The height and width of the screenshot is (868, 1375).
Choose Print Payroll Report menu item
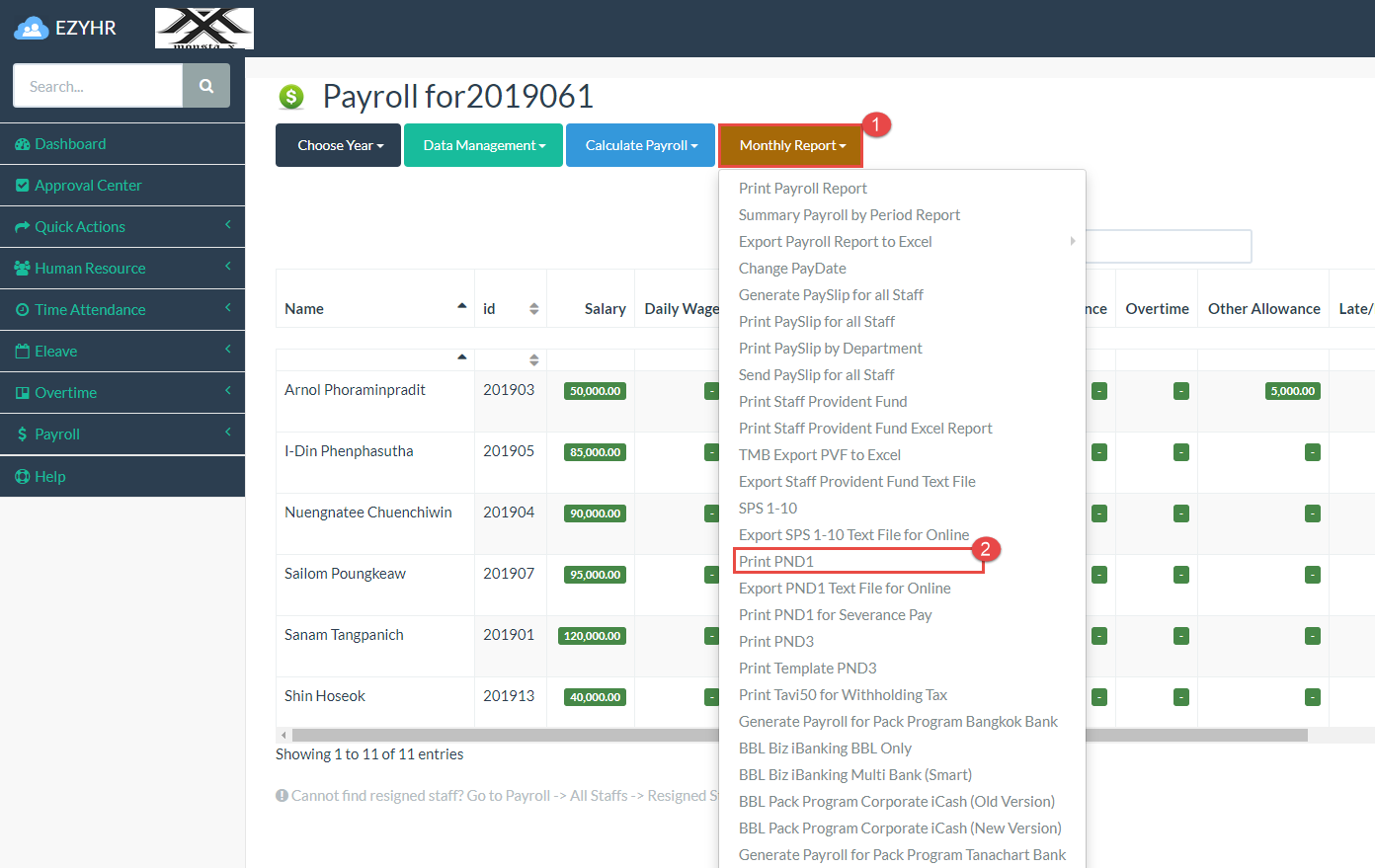point(803,189)
